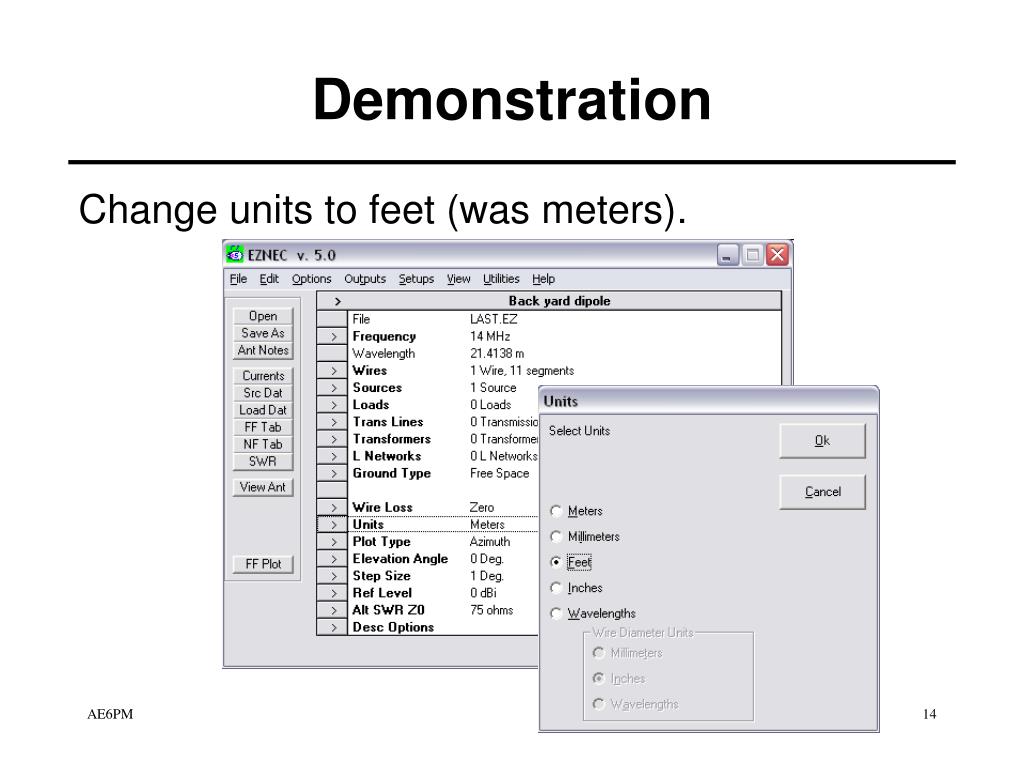
Task: Click arrow button beside Back yard dipole title
Action: coord(337,301)
